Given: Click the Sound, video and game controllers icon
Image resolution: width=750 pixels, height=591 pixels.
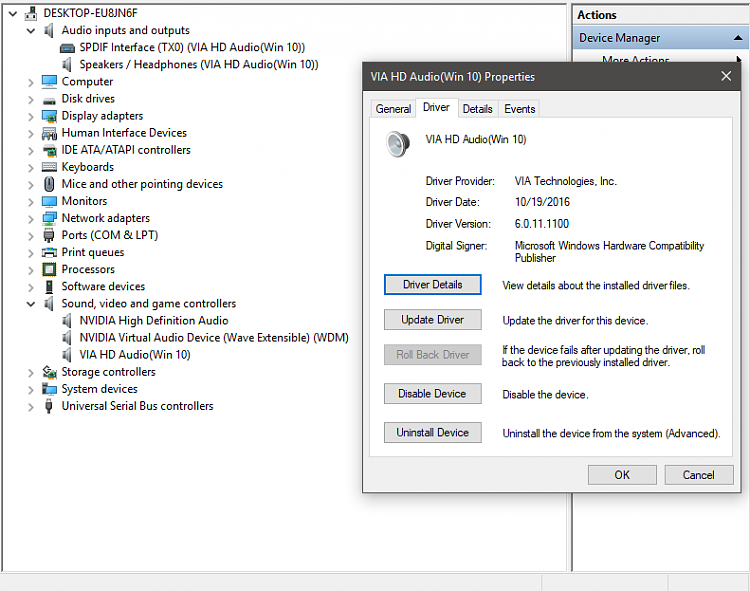Looking at the screenshot, I should pyautogui.click(x=49, y=304).
